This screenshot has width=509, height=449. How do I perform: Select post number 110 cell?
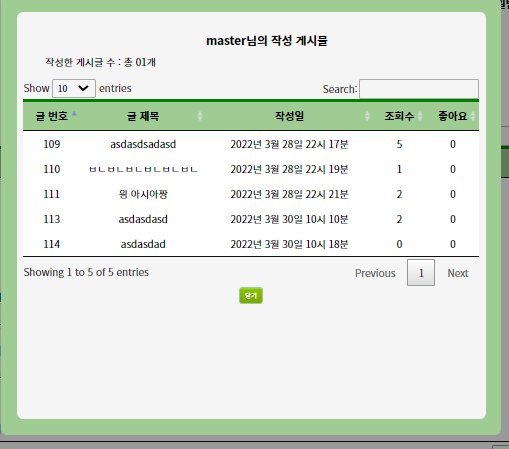[52, 169]
